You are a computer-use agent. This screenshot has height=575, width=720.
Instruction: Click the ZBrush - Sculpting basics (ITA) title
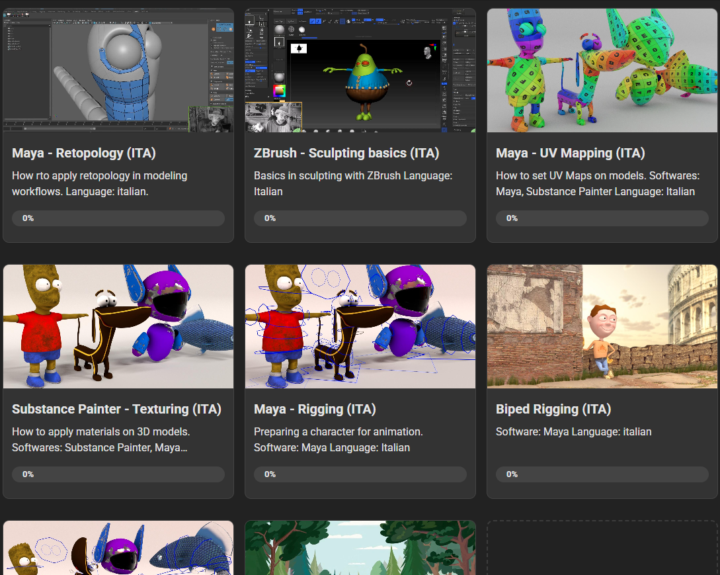coord(346,153)
